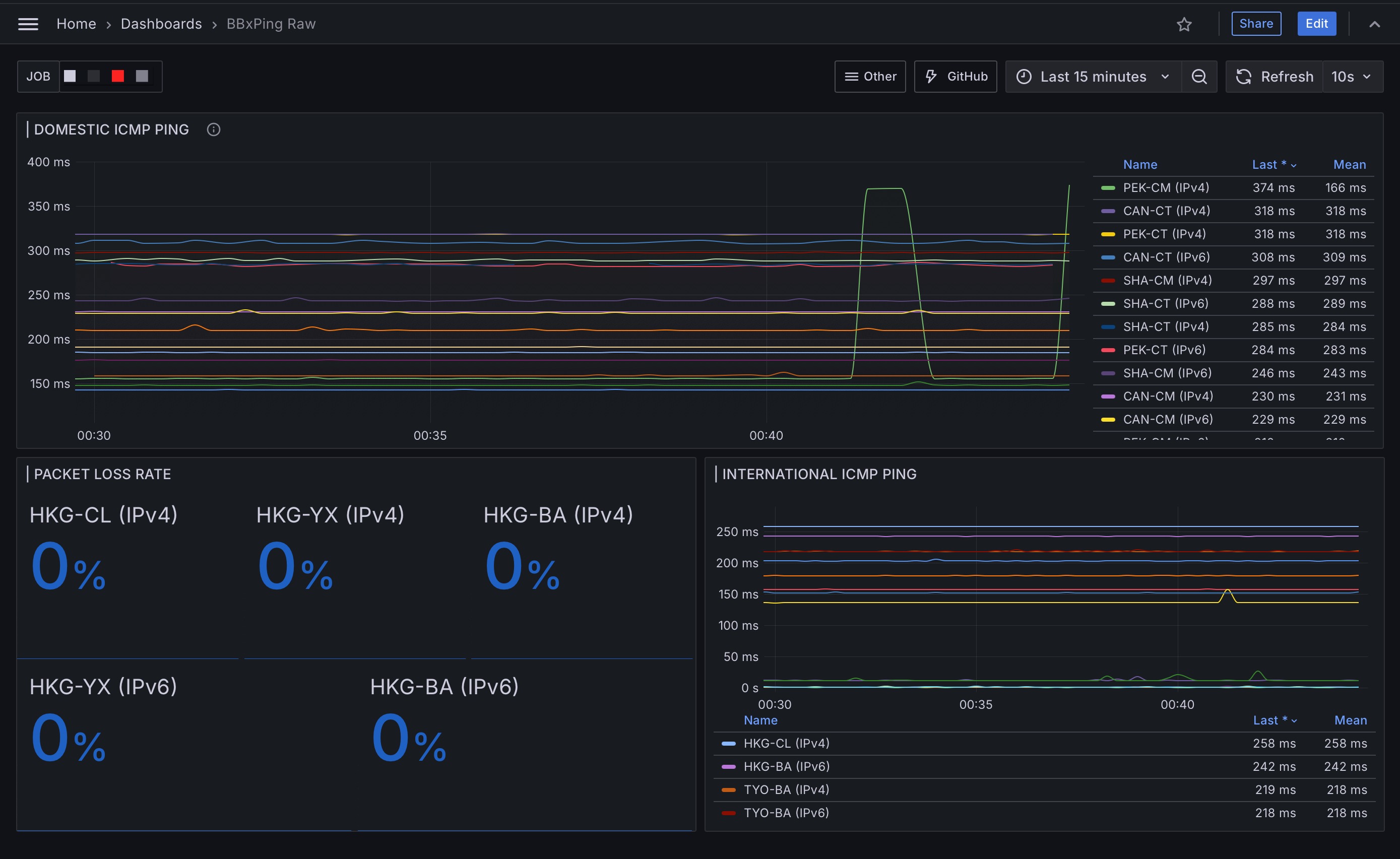This screenshot has height=859, width=1400.
Task: Collapse top bar with the chevron-up icon
Action: [x=1374, y=24]
